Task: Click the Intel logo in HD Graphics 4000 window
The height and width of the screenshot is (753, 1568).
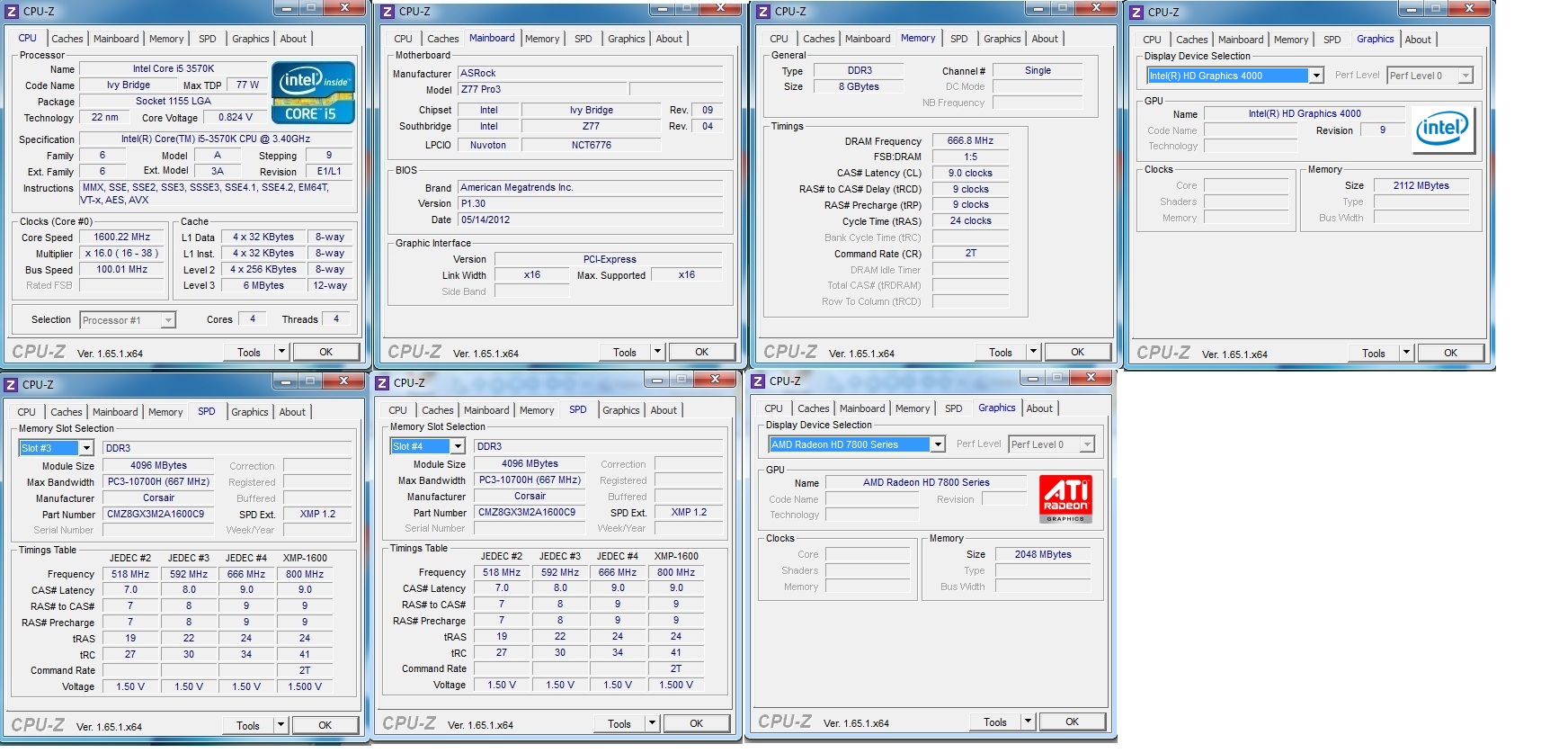Action: coord(1442,129)
